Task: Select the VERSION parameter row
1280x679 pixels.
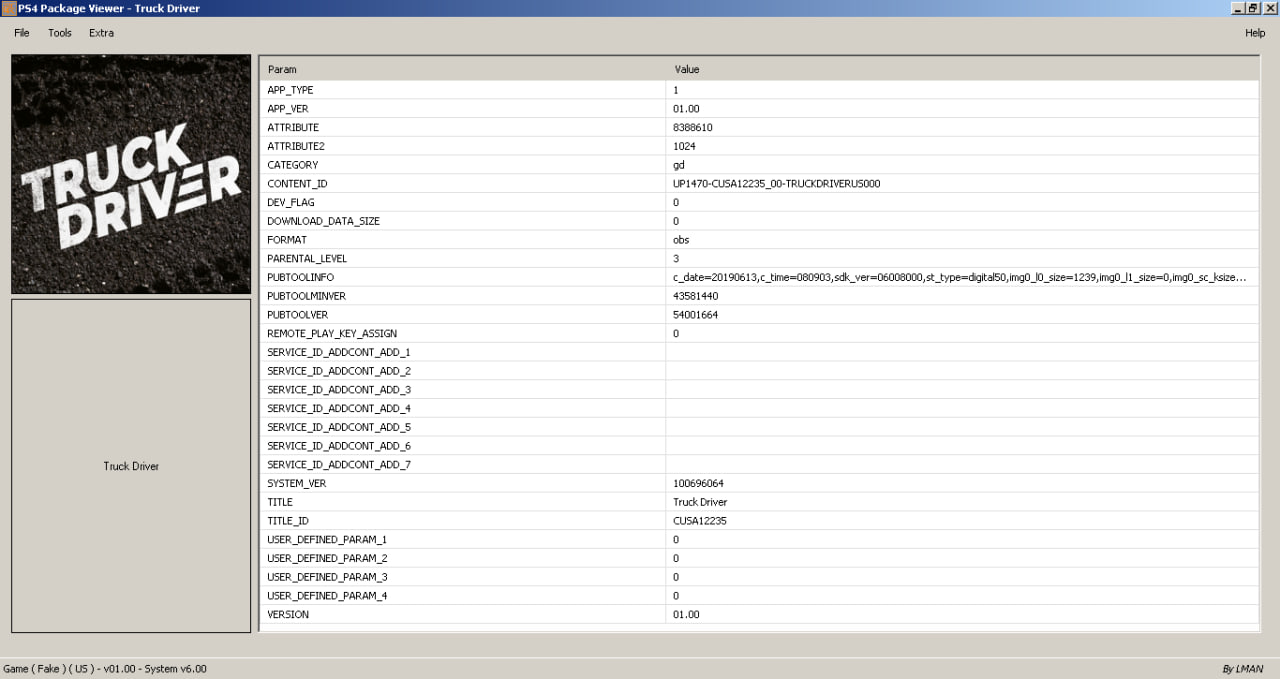Action: pos(760,615)
